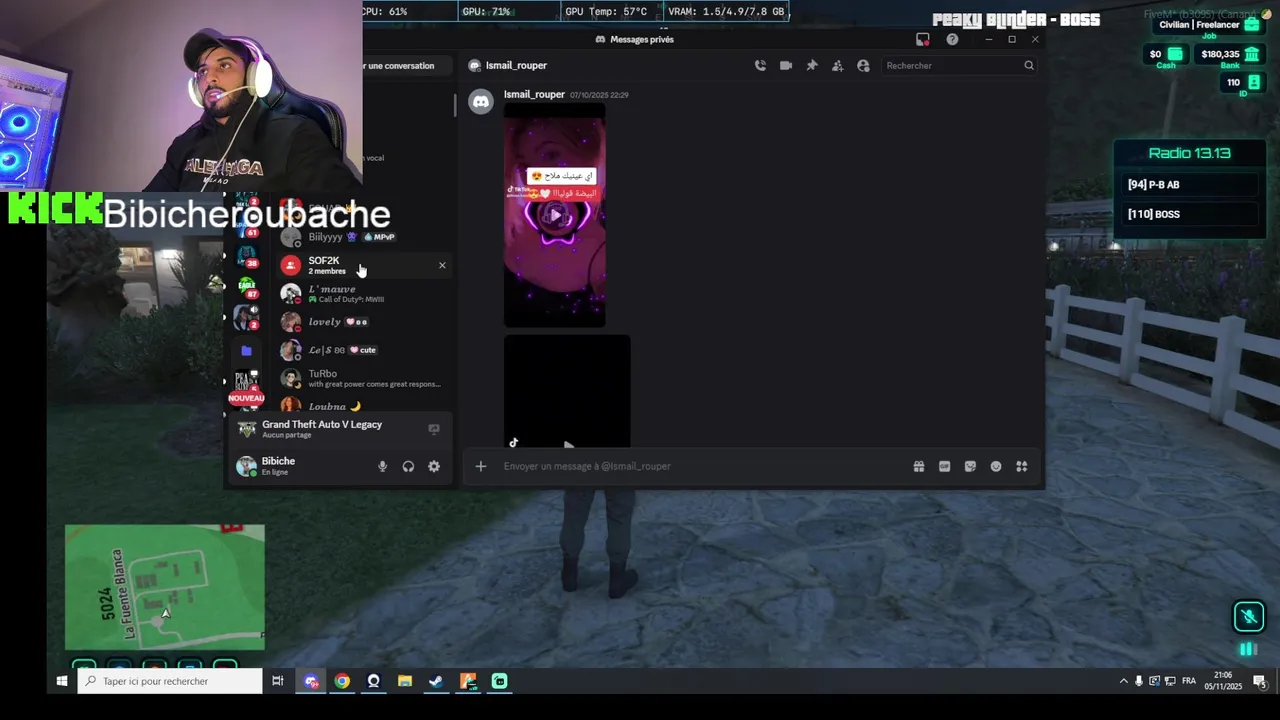This screenshot has width=1280, height=720.
Task: Click the Ismail_rouper message author name
Action: coord(534,94)
